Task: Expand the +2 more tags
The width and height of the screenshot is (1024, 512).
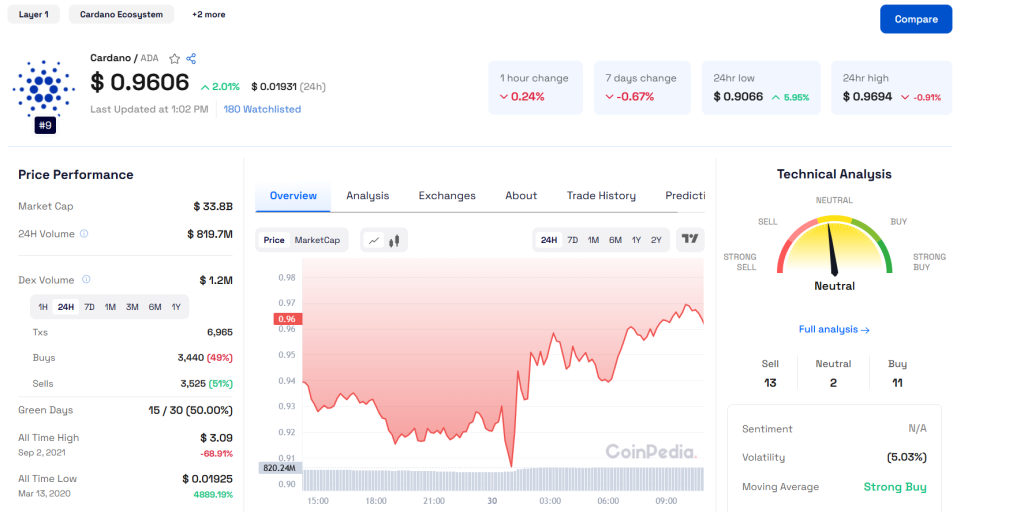Action: pos(208,15)
